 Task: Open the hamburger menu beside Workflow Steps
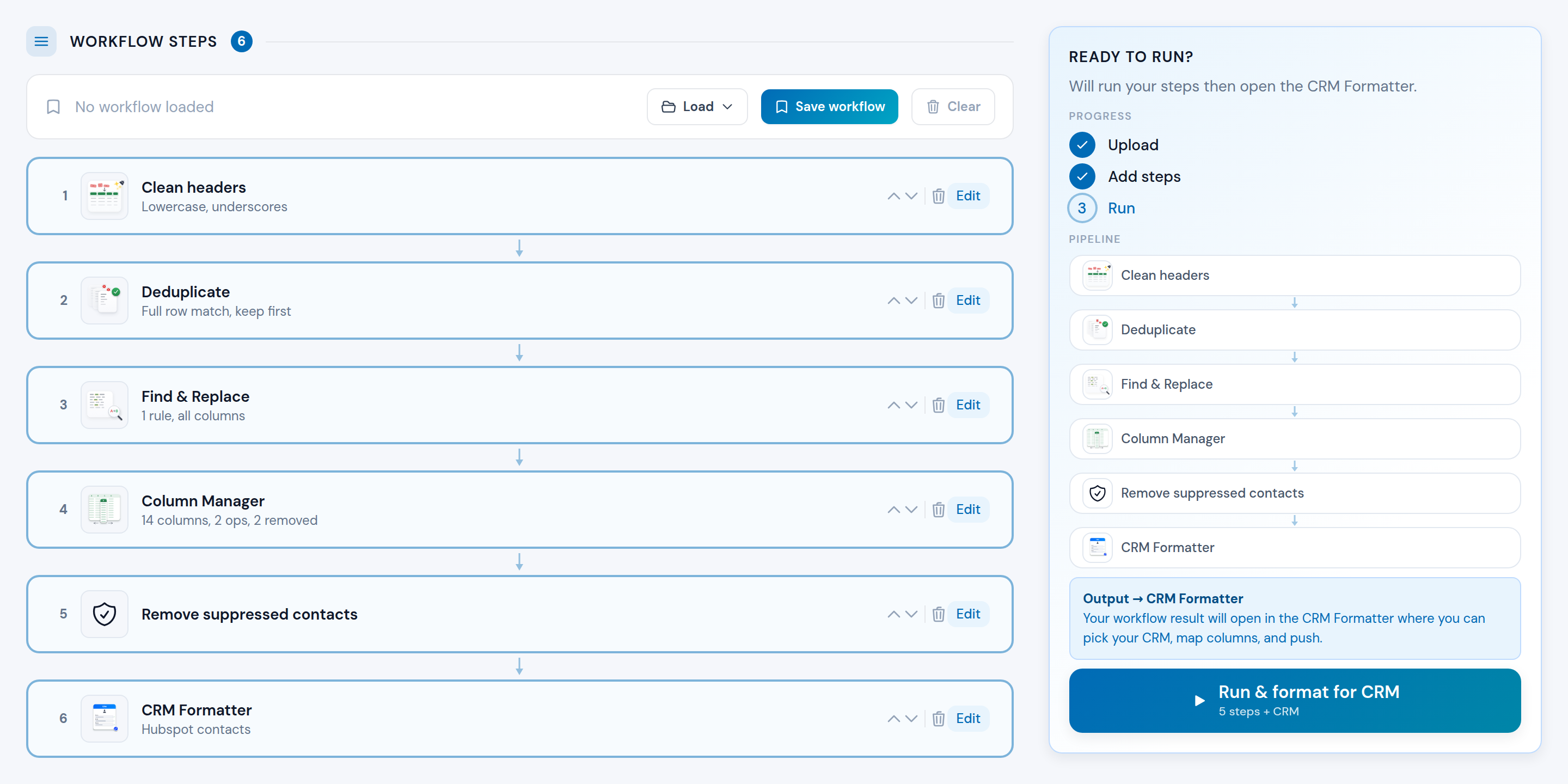[41, 41]
